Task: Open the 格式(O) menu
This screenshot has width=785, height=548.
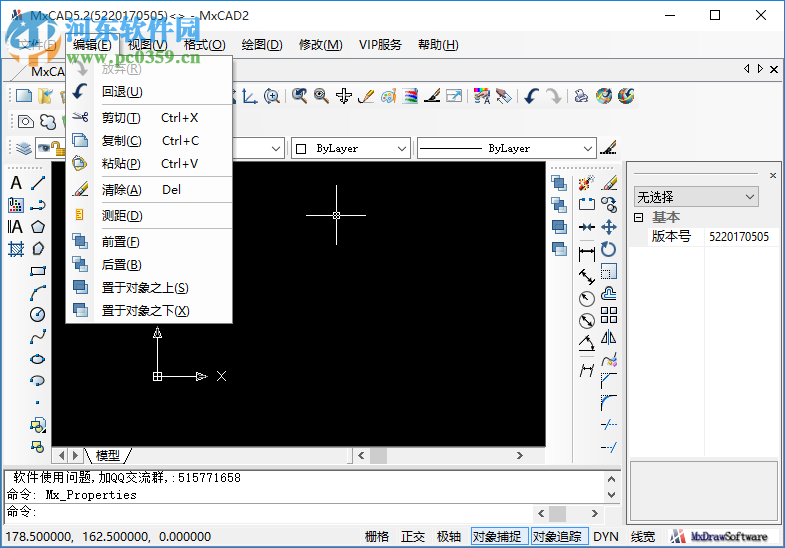Action: coord(204,45)
